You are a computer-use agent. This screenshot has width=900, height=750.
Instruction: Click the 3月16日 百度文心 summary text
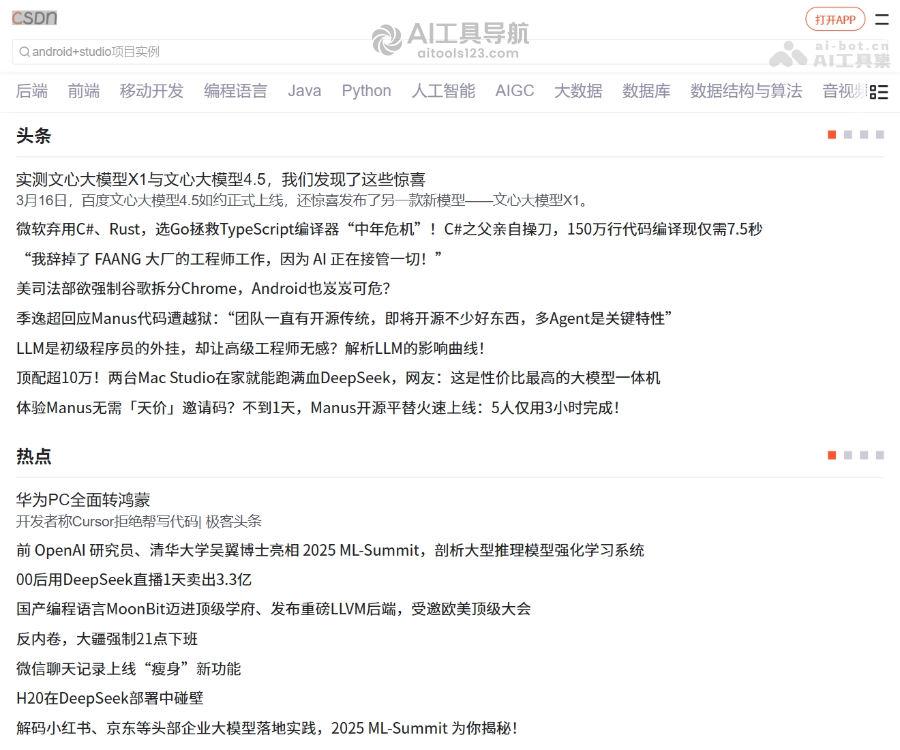[302, 200]
